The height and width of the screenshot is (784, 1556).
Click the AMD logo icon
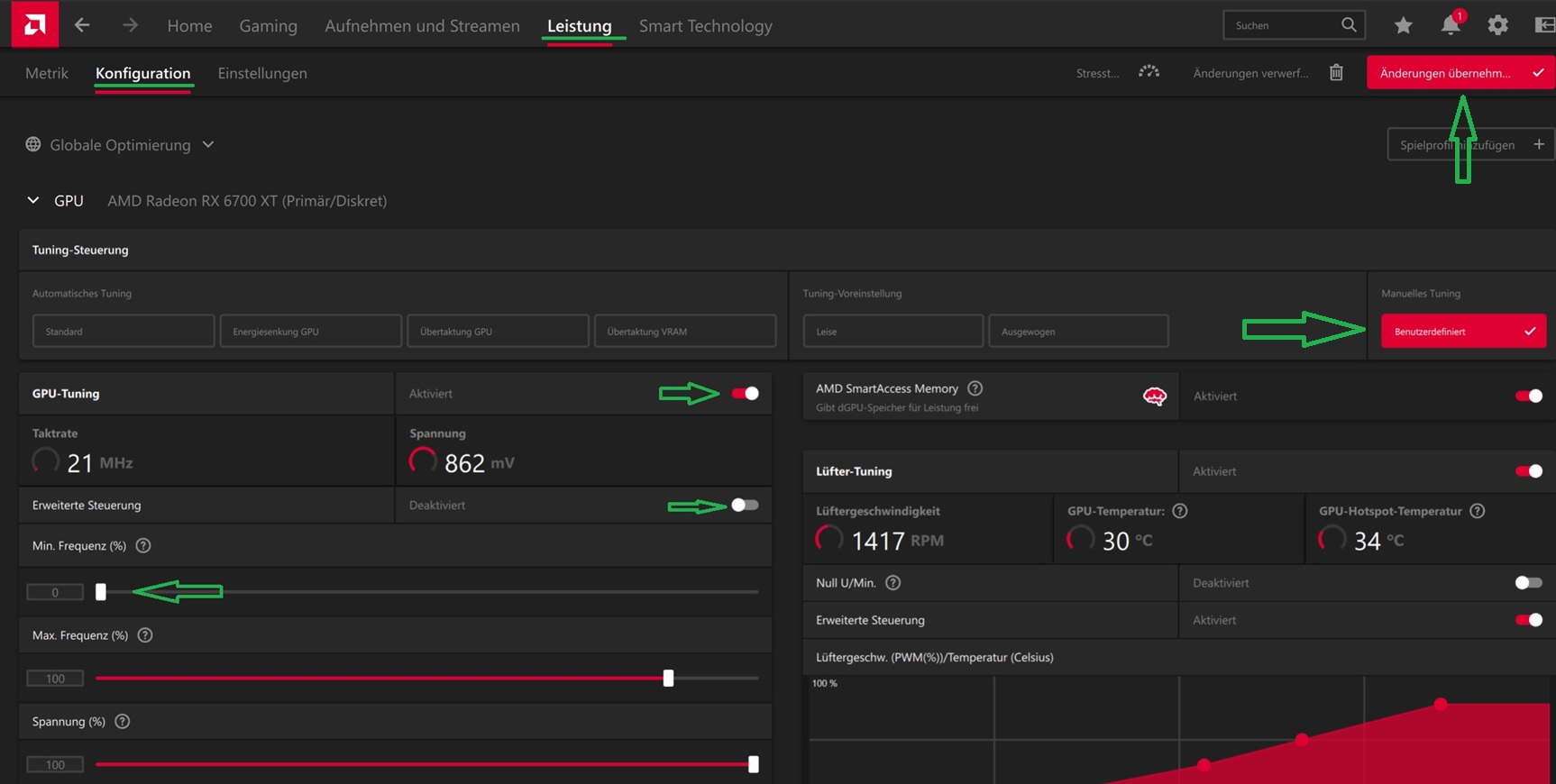click(35, 24)
